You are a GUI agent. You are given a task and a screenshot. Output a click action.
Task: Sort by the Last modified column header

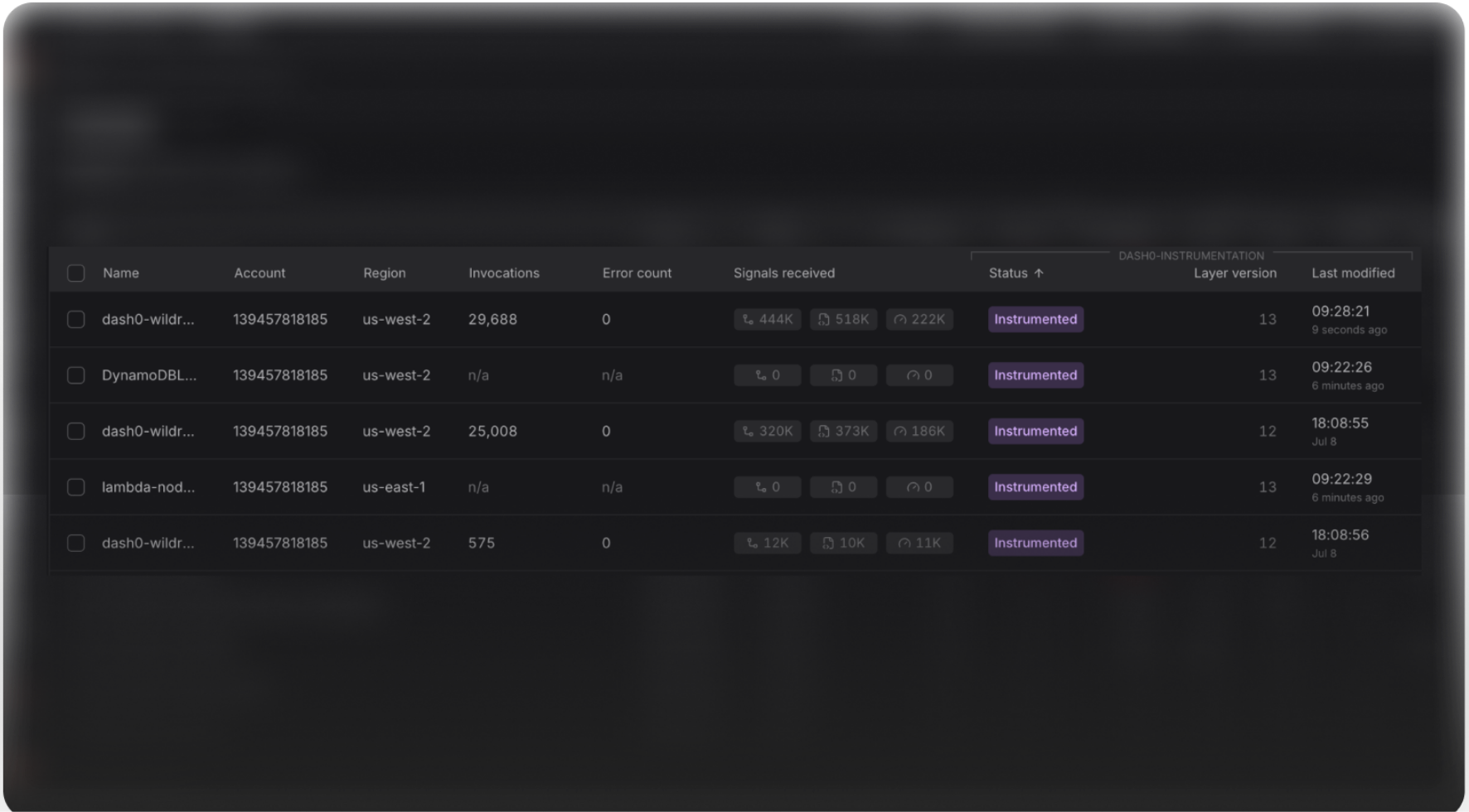(x=1353, y=273)
